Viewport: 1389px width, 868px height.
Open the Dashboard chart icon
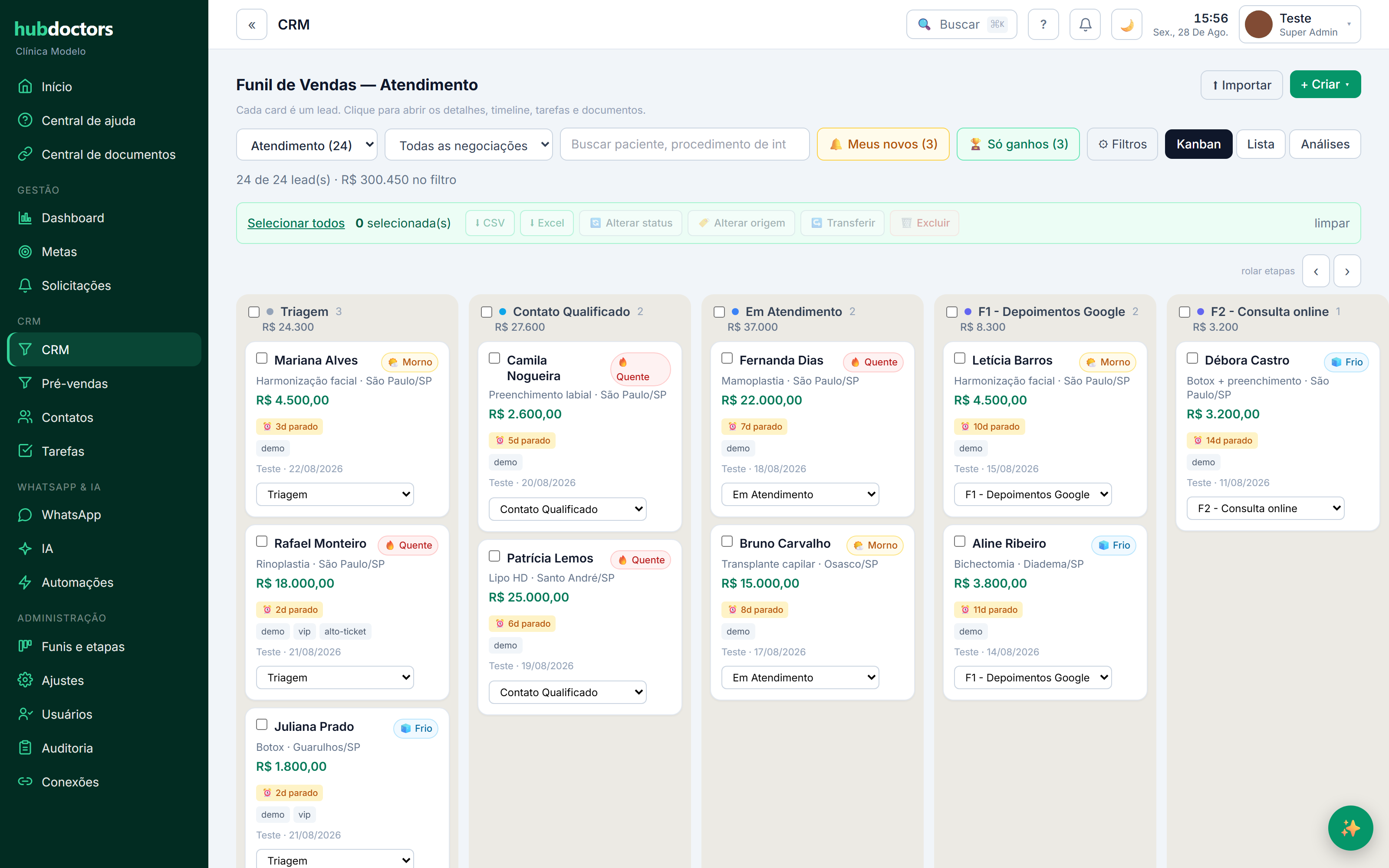[x=25, y=218]
